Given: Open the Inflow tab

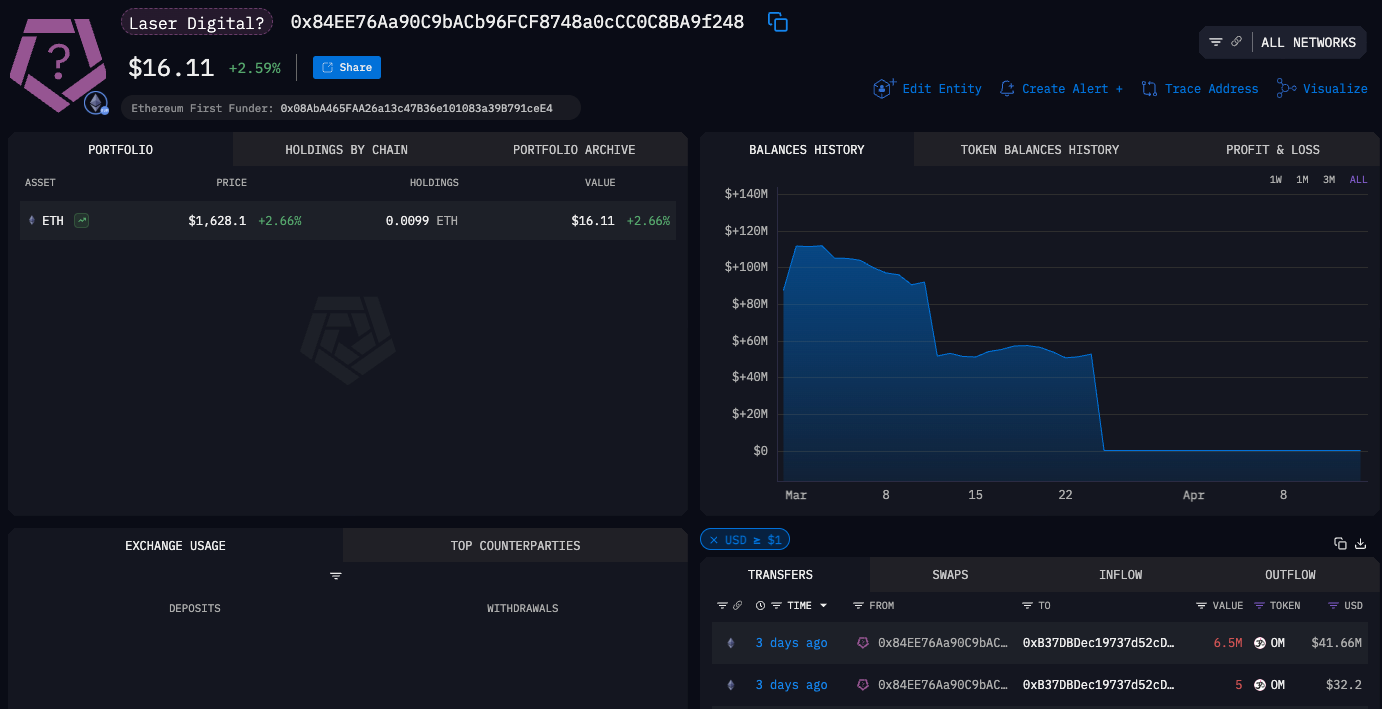Looking at the screenshot, I should [1120, 574].
